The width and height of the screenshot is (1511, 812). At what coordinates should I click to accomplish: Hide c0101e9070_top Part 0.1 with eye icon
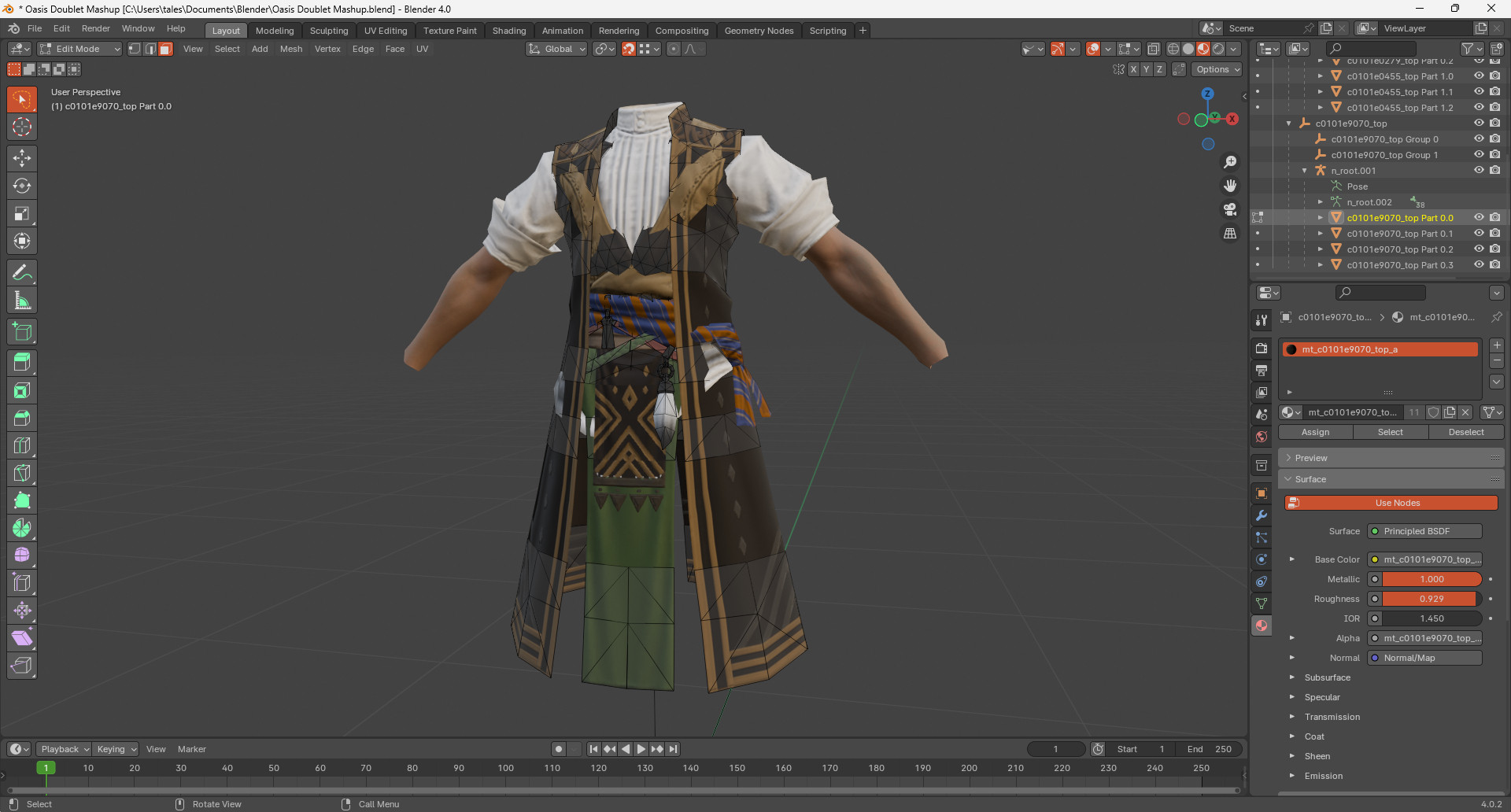[x=1479, y=234]
